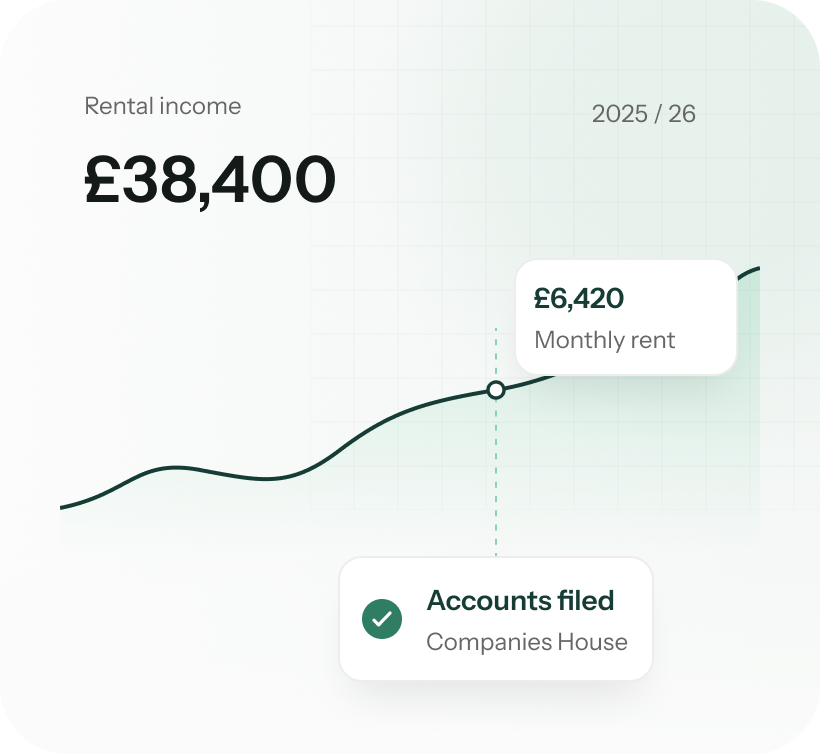Click the Accounts filed heading
This screenshot has height=756, width=840.
(520, 600)
